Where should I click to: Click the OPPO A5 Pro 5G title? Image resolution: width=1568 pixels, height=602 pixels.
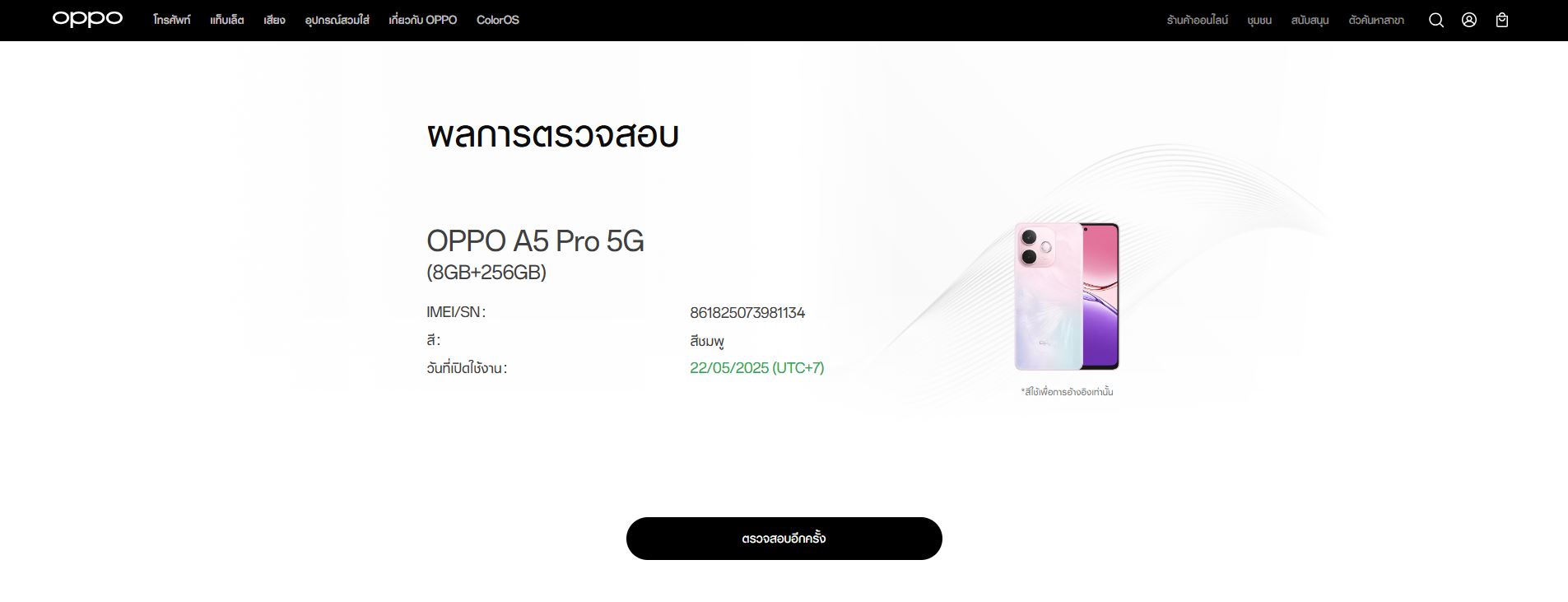click(x=535, y=241)
